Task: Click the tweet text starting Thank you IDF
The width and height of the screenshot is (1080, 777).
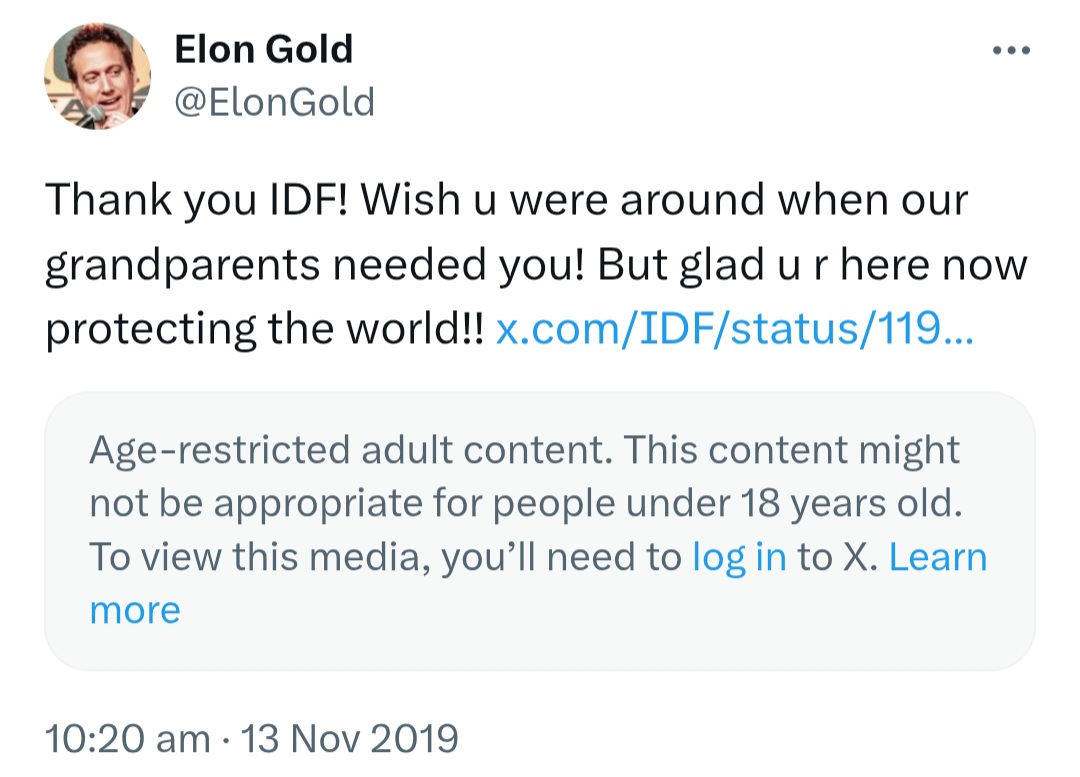Action: click(536, 265)
